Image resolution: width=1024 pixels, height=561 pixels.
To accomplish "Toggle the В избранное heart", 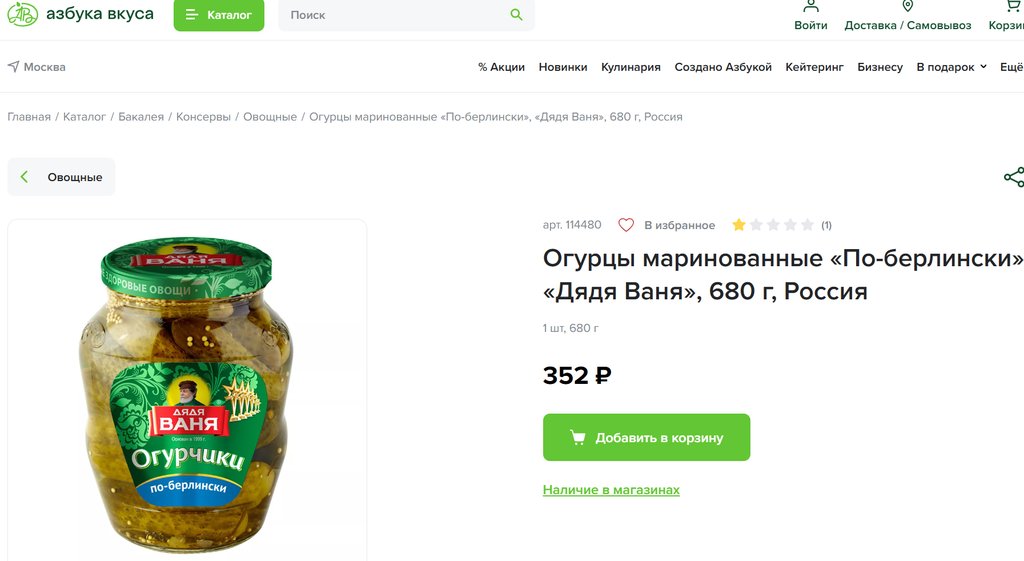I will [x=626, y=225].
